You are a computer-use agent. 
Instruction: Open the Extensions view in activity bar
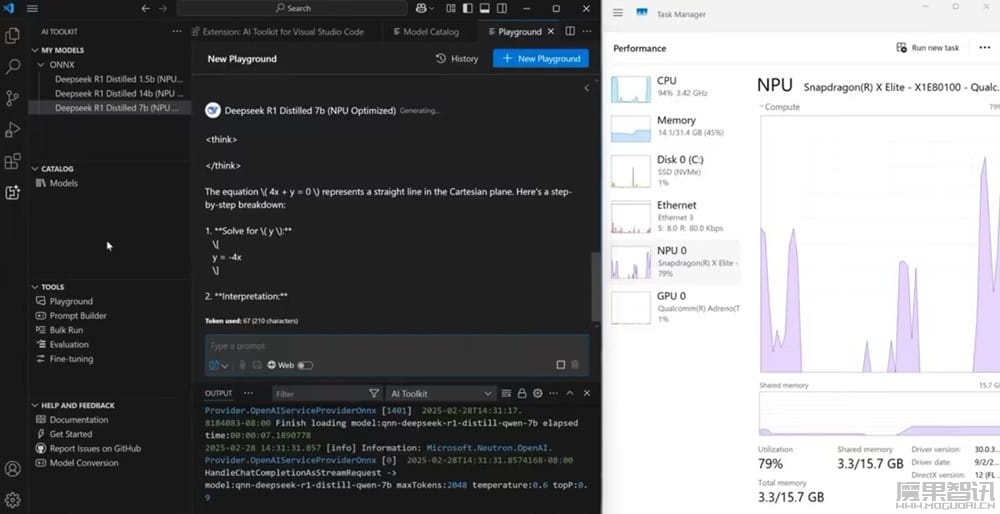(x=12, y=161)
